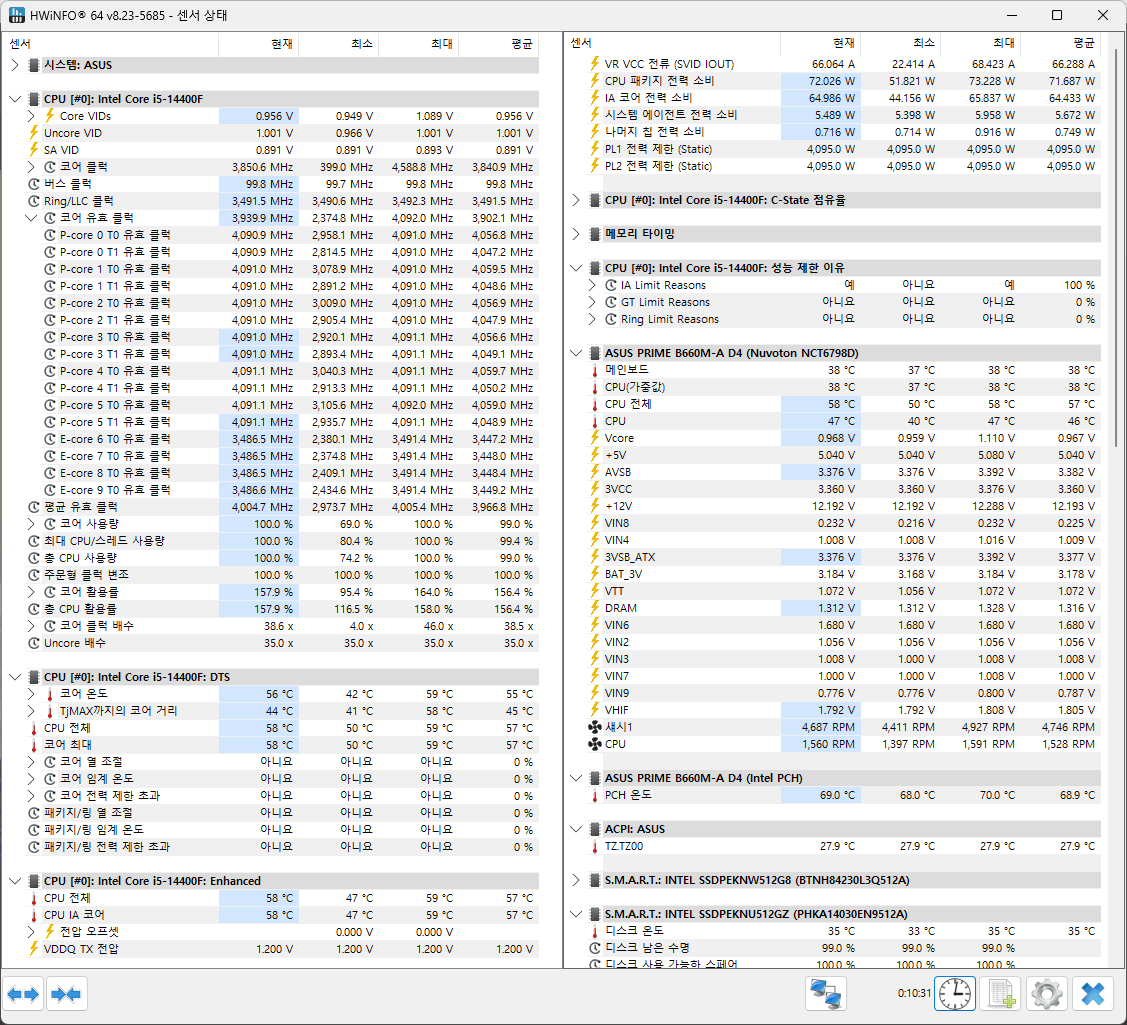The width and height of the screenshot is (1127, 1025).
Task: Expand the C-State 점유율 group
Action: pos(576,200)
